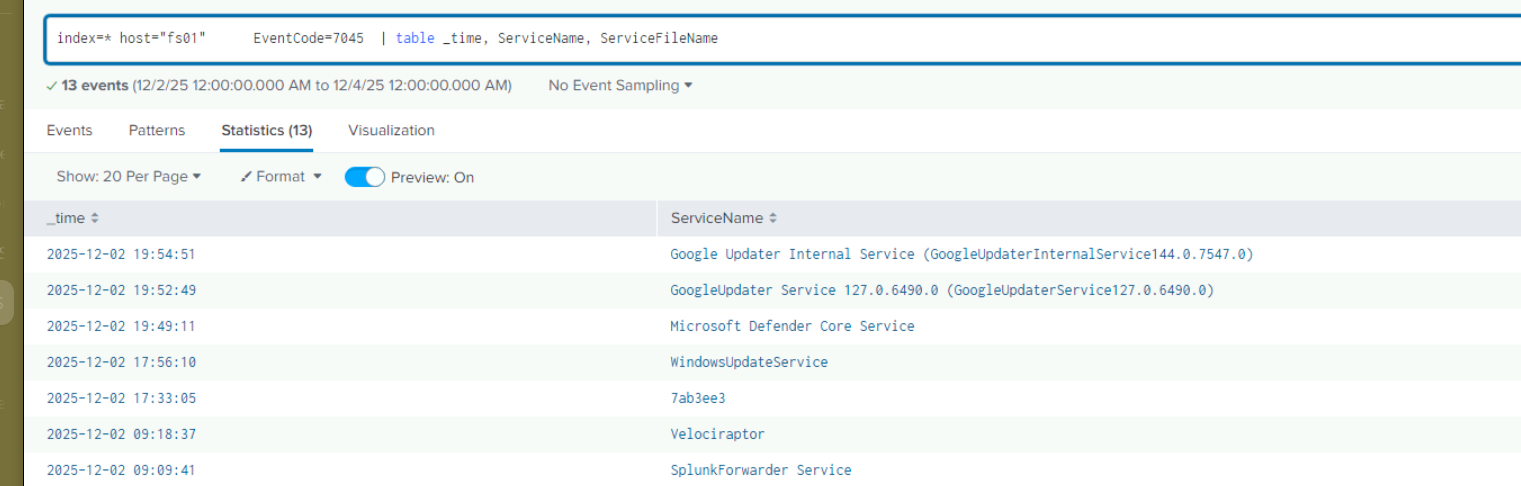Viewport: 1521px width, 486px height.
Task: Open the Visualization tab
Action: pos(391,131)
